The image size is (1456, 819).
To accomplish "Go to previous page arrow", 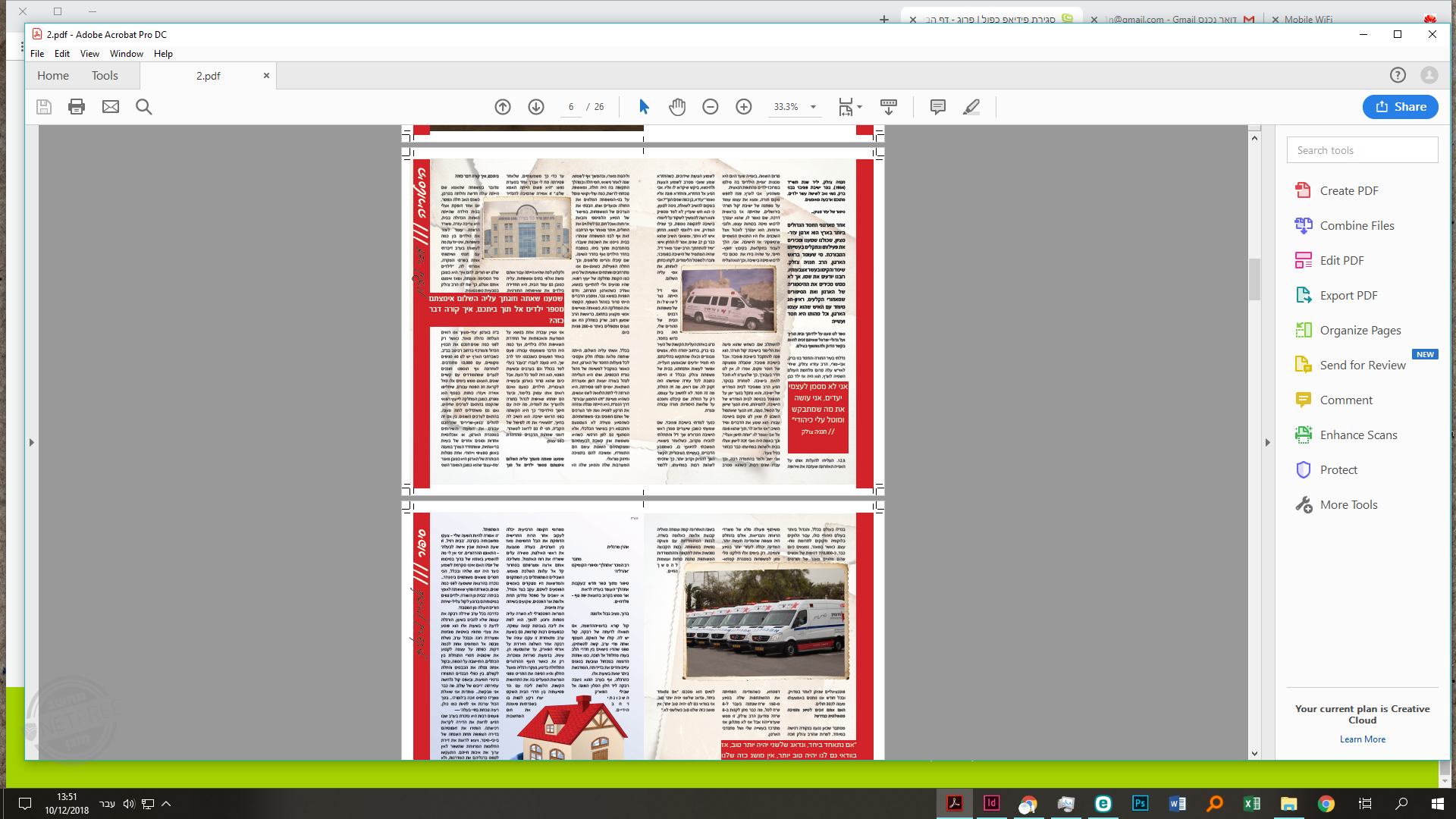I will point(503,107).
